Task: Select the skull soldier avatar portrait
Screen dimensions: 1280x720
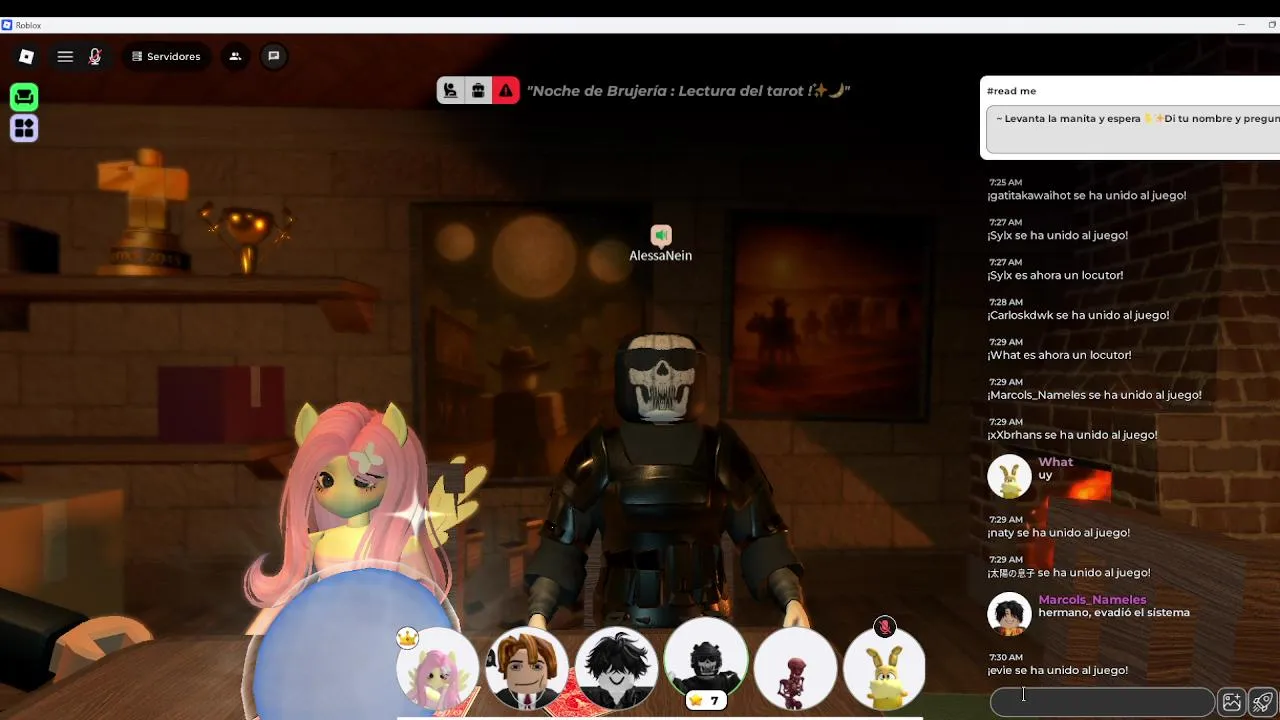Action: [706, 660]
